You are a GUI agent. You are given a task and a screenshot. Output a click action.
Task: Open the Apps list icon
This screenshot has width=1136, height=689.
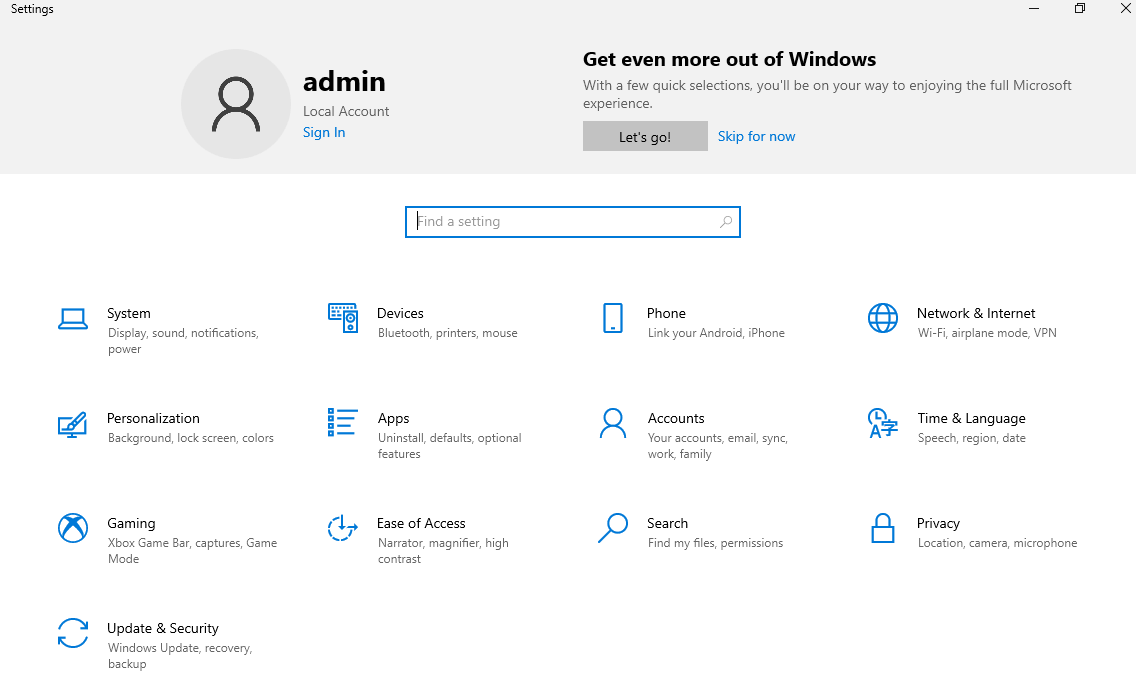343,423
